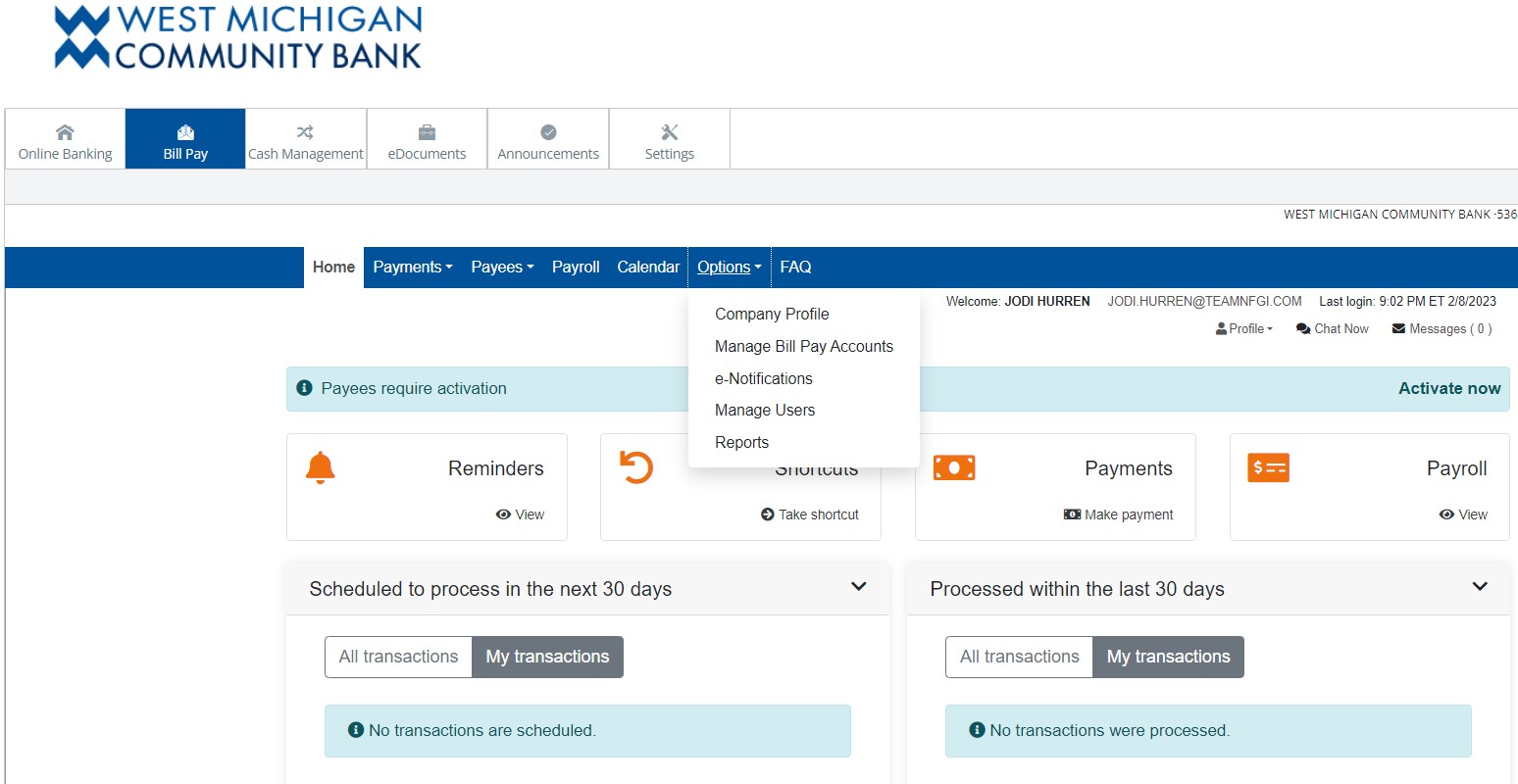Click the Settings tools icon
Image resolution: width=1518 pixels, height=784 pixels.
coord(670,132)
